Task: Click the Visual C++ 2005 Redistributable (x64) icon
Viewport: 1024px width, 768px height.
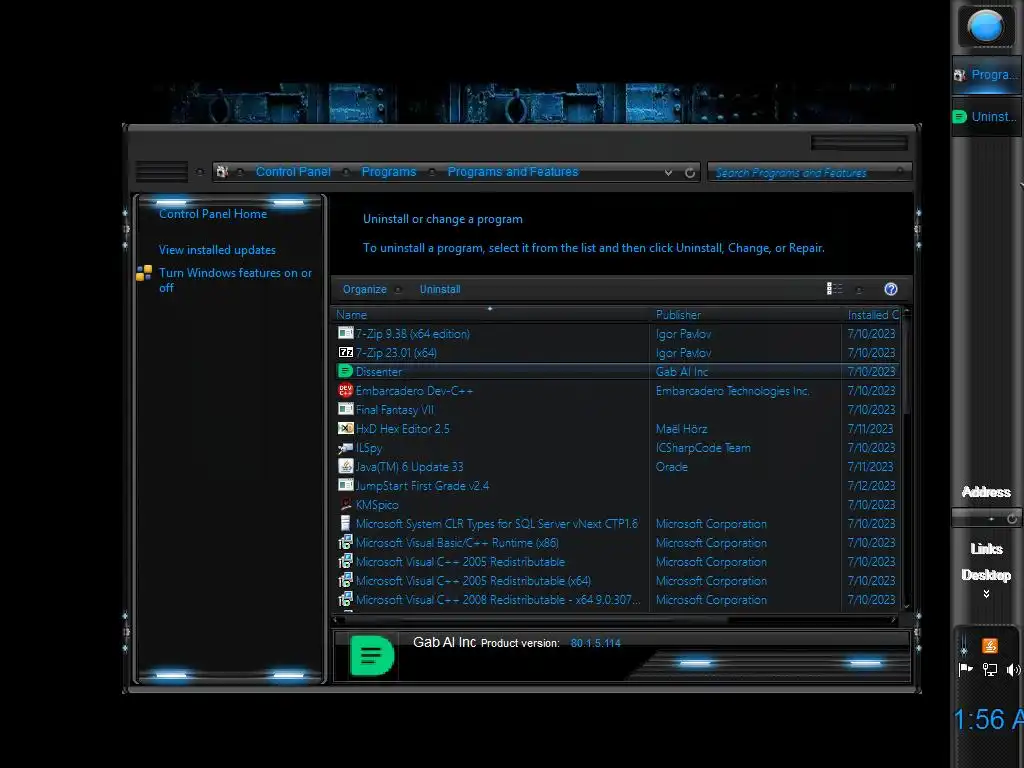Action: click(345, 580)
